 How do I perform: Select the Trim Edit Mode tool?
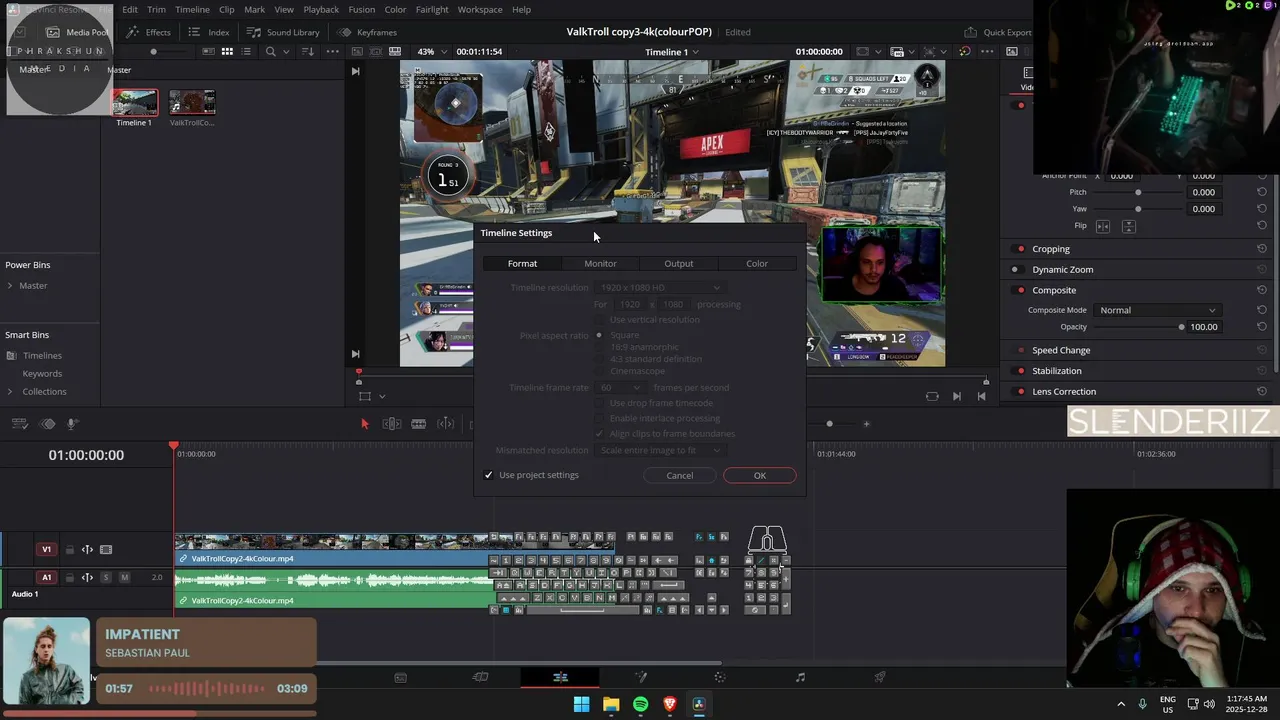[x=392, y=424]
